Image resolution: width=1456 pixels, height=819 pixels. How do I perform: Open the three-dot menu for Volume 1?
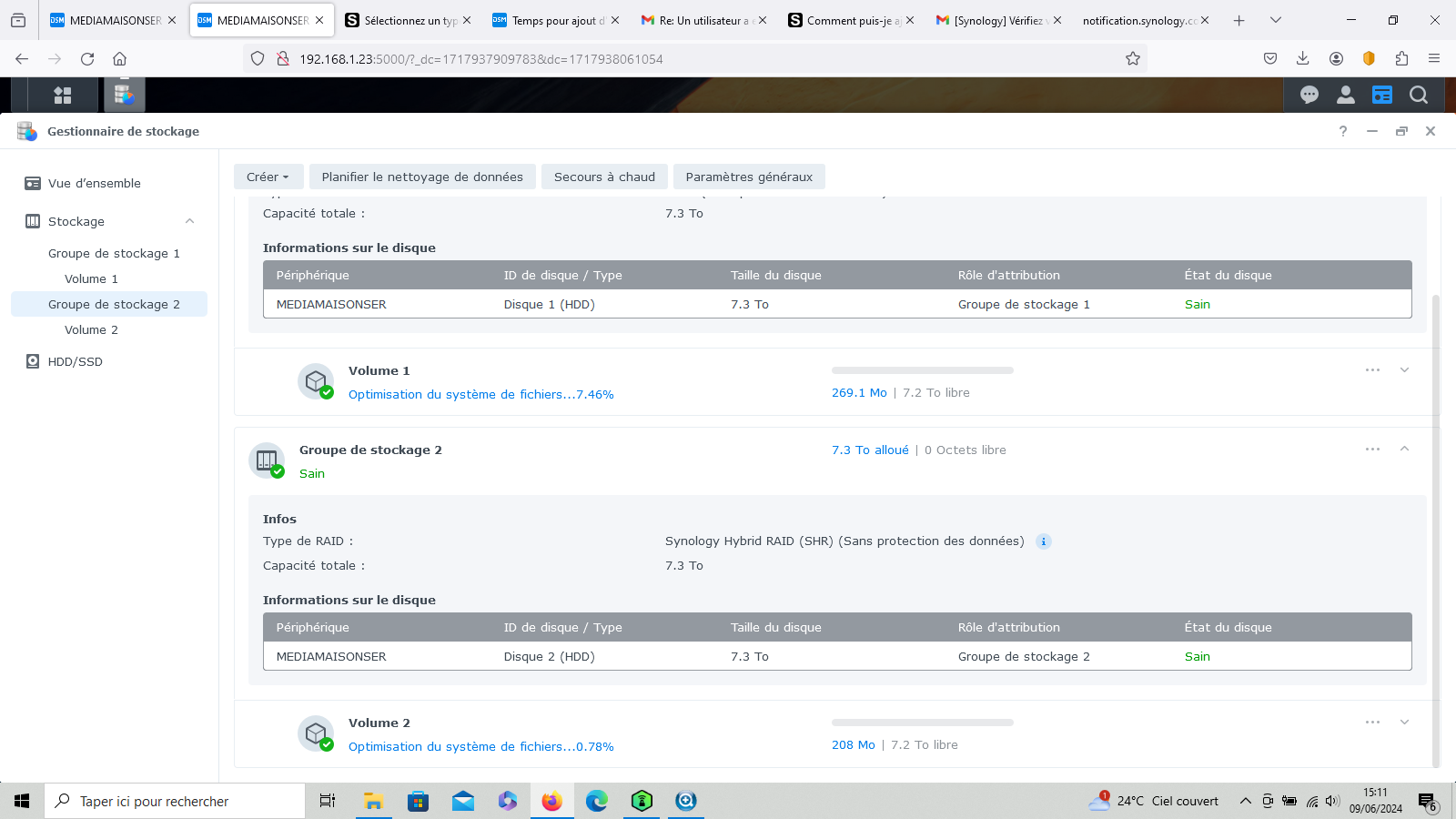pyautogui.click(x=1372, y=370)
